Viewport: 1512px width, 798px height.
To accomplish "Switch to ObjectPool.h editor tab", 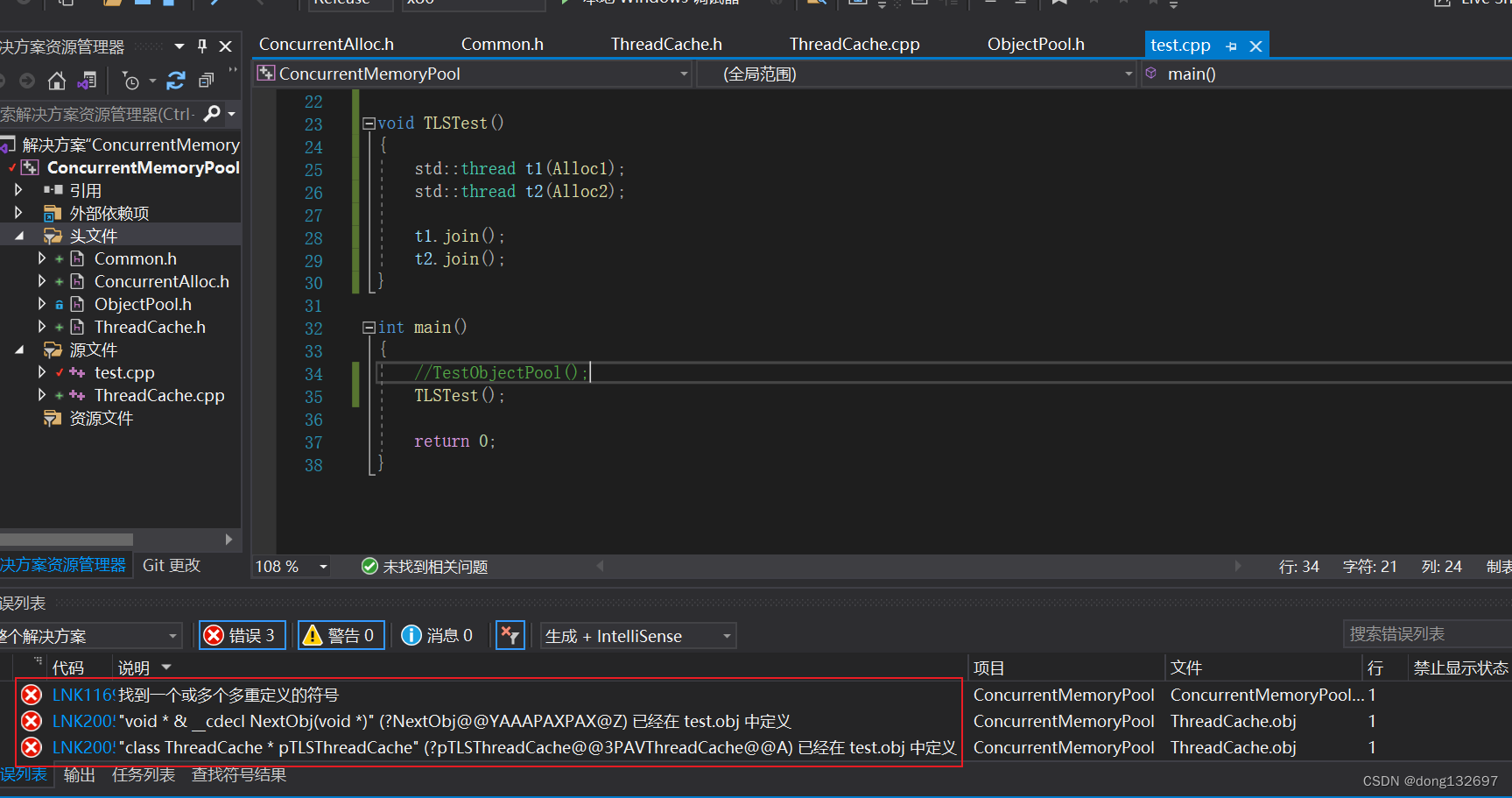I will 1036,44.
